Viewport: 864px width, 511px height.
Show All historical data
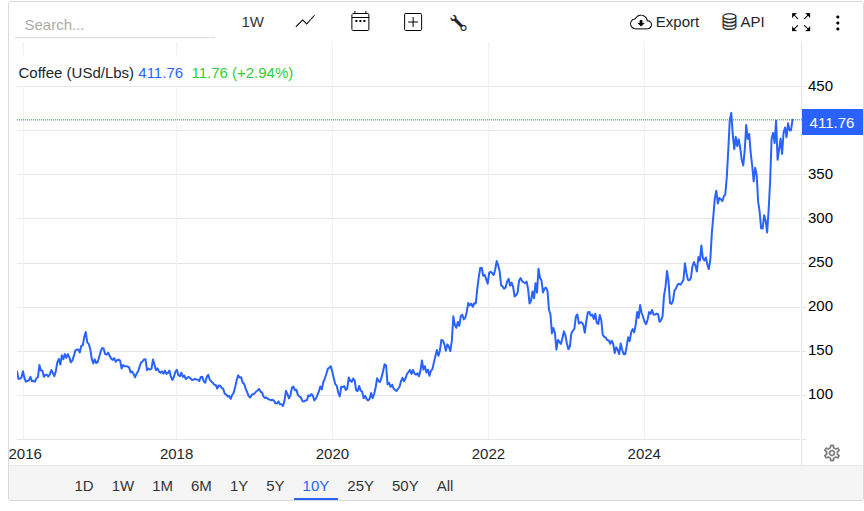coord(445,486)
